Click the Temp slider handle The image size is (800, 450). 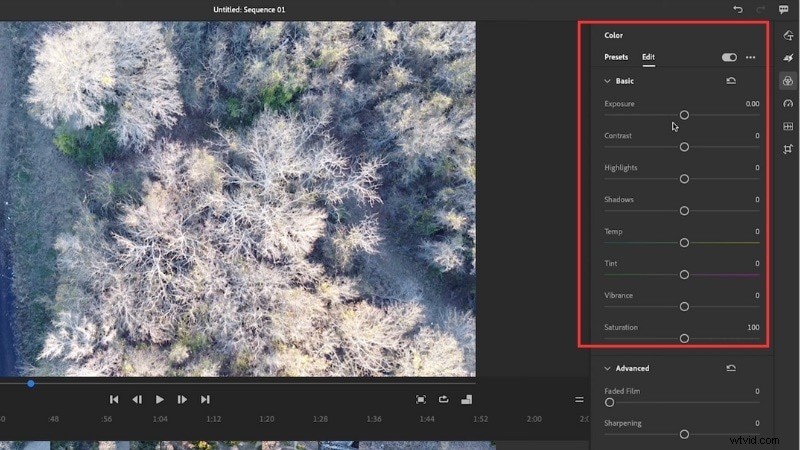[684, 242]
